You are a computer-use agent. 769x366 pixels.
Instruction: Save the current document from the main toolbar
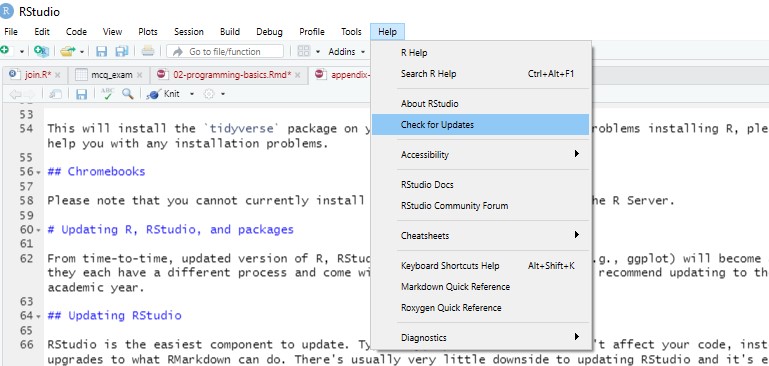point(102,51)
